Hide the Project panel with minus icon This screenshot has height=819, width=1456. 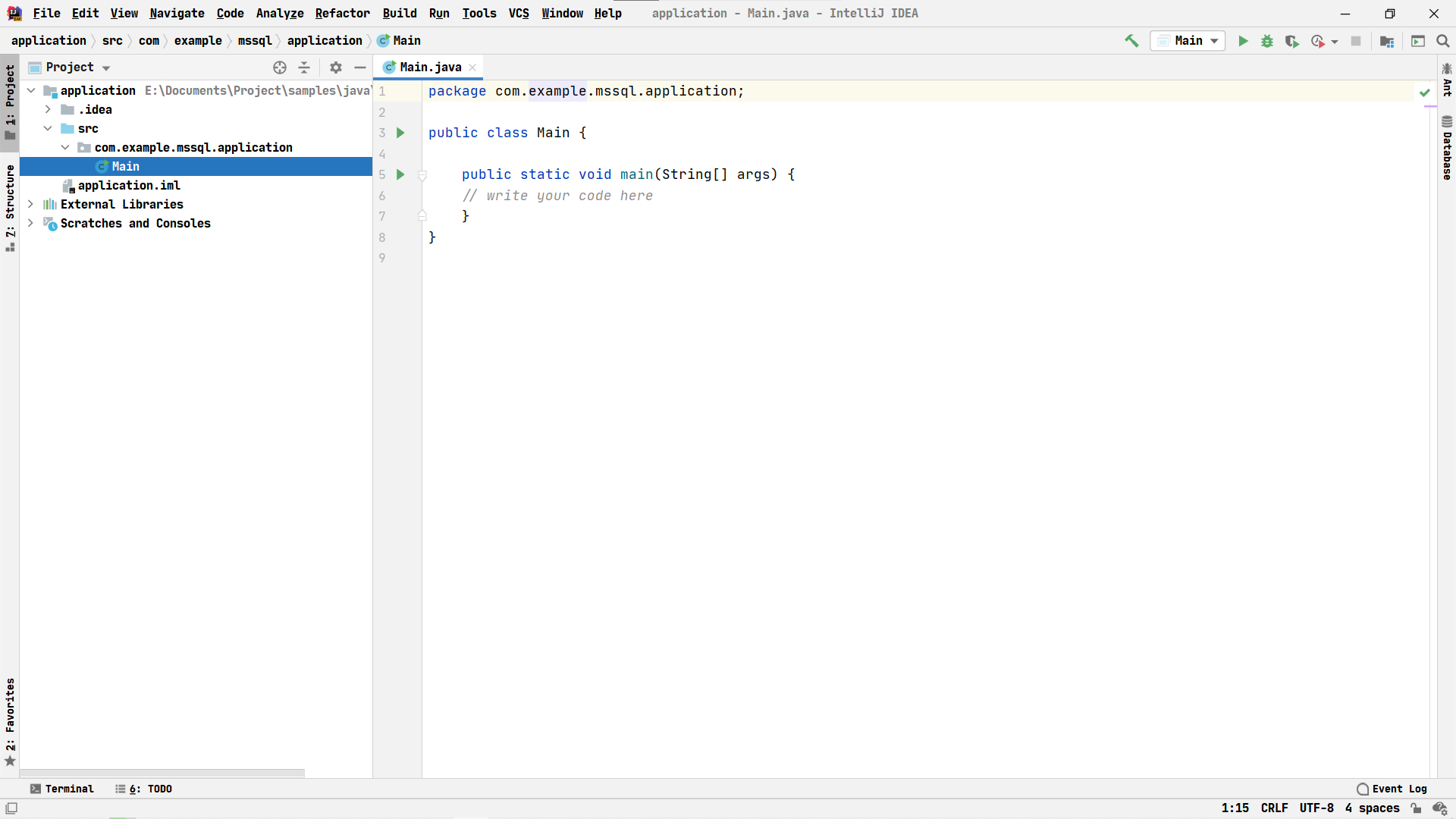coord(360,67)
